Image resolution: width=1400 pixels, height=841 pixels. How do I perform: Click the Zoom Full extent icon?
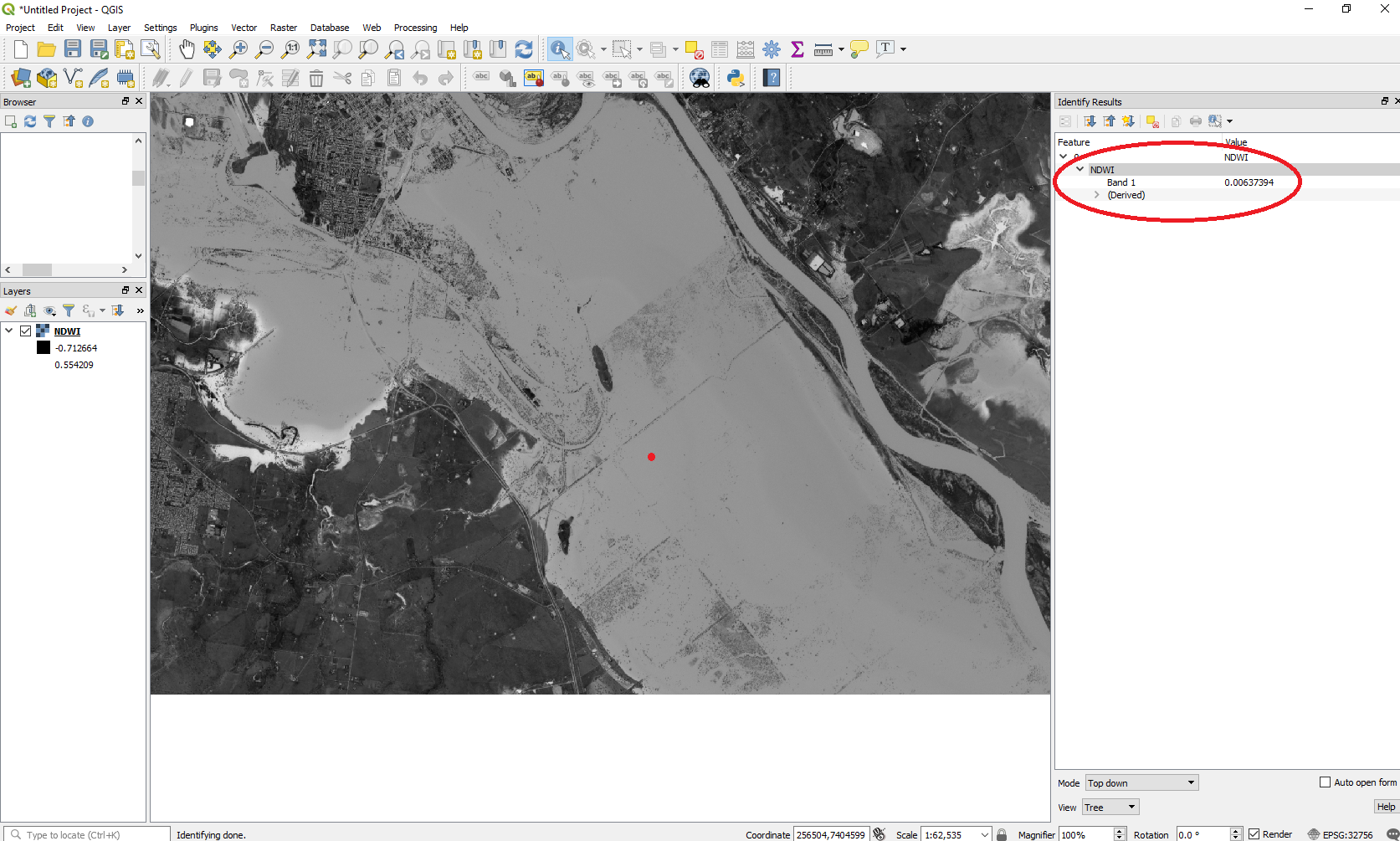click(316, 49)
